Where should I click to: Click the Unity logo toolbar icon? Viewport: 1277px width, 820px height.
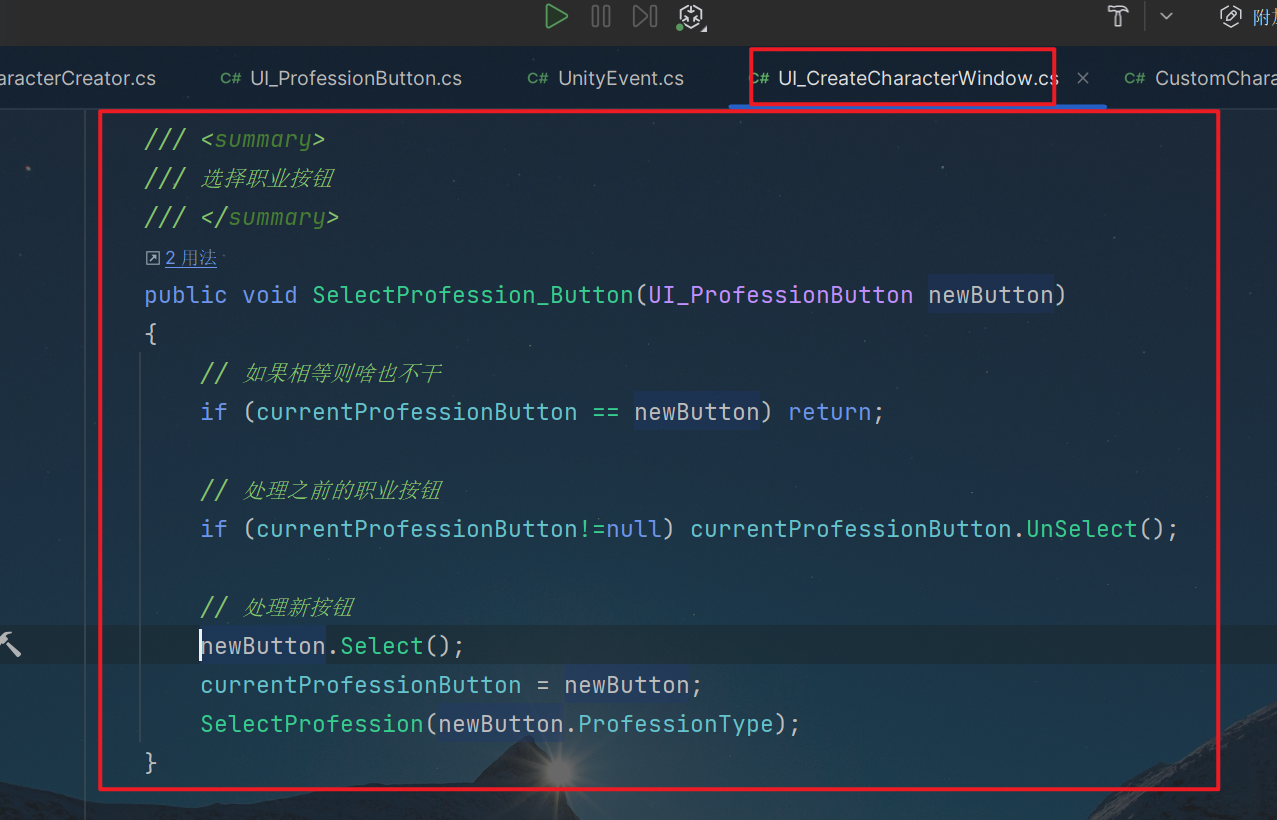[690, 16]
